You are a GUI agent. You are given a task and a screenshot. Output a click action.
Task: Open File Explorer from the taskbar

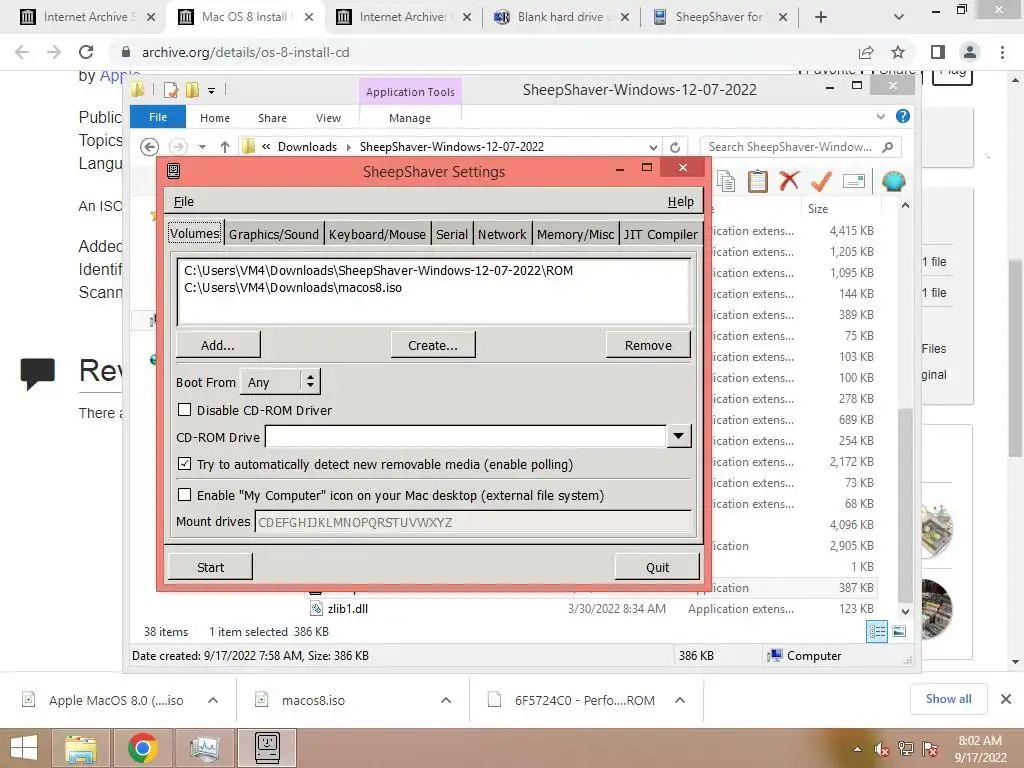coord(81,748)
